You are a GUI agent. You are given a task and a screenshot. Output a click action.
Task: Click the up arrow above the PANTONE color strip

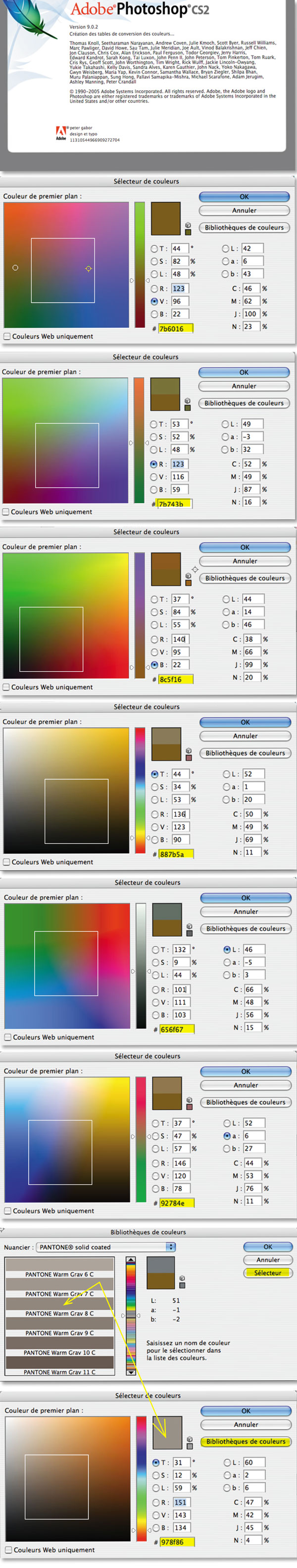[131, 1259]
